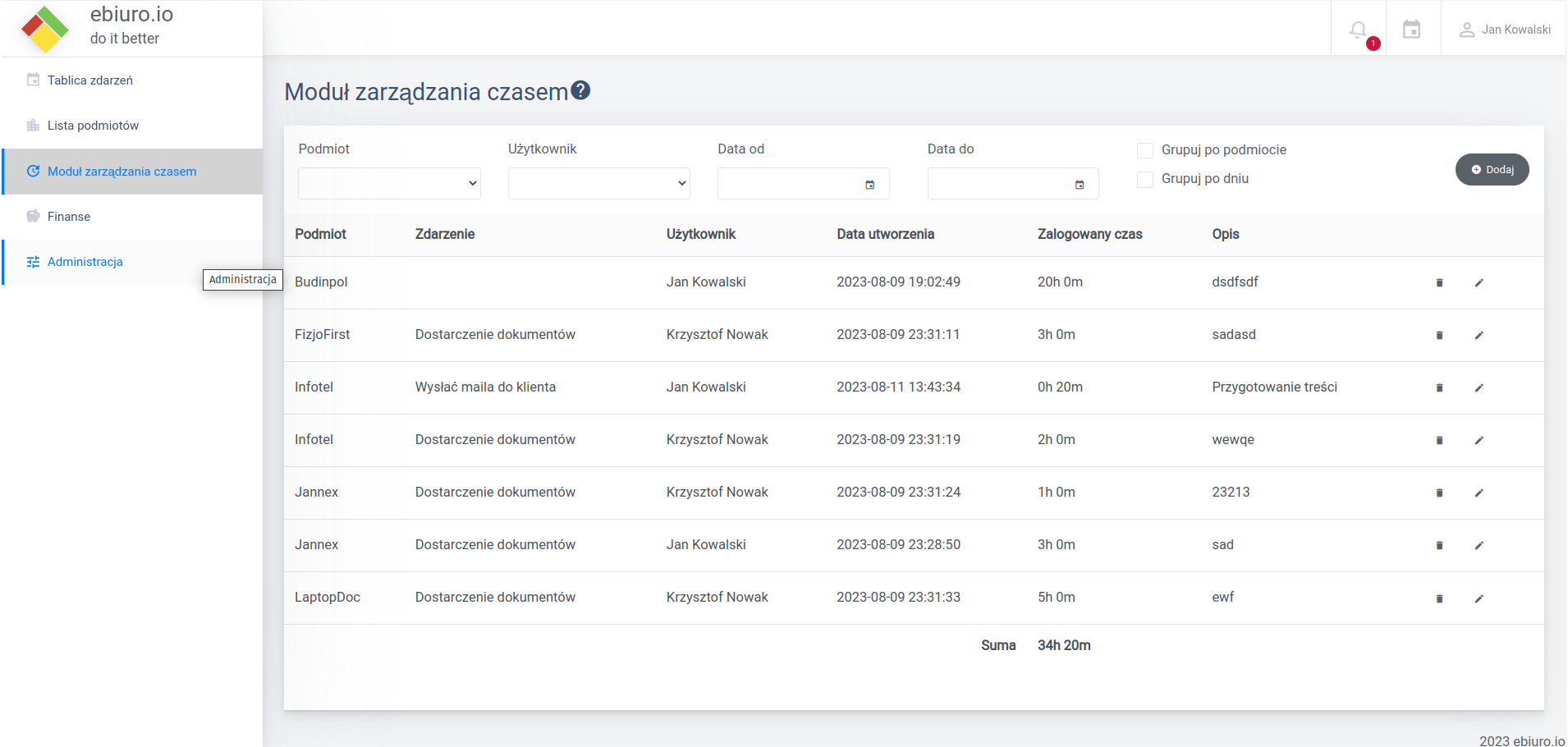This screenshot has height=747, width=1568.
Task: Navigate to Lista podmiotów
Action: click(93, 126)
